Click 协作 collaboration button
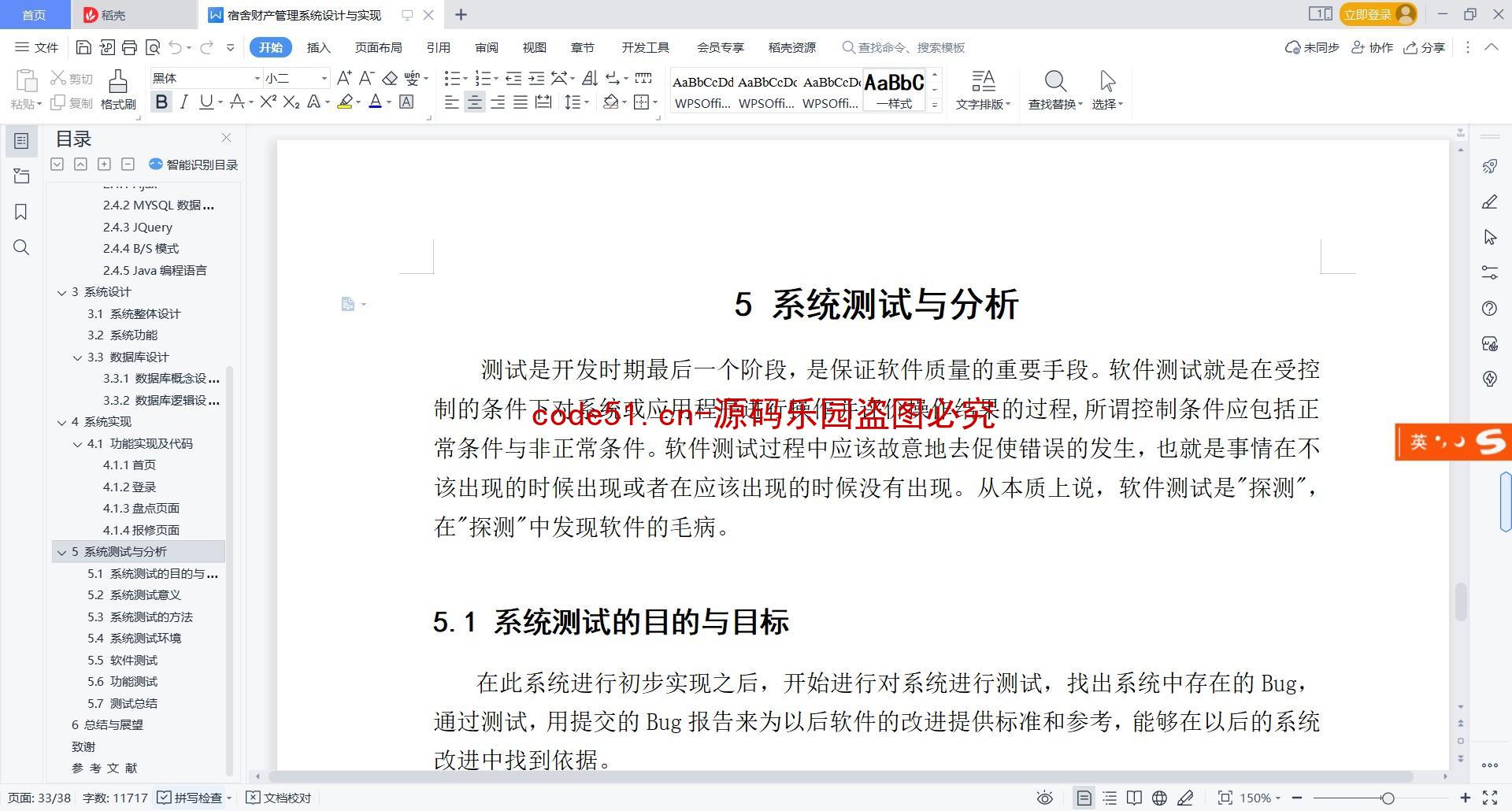 pyautogui.click(x=1372, y=47)
